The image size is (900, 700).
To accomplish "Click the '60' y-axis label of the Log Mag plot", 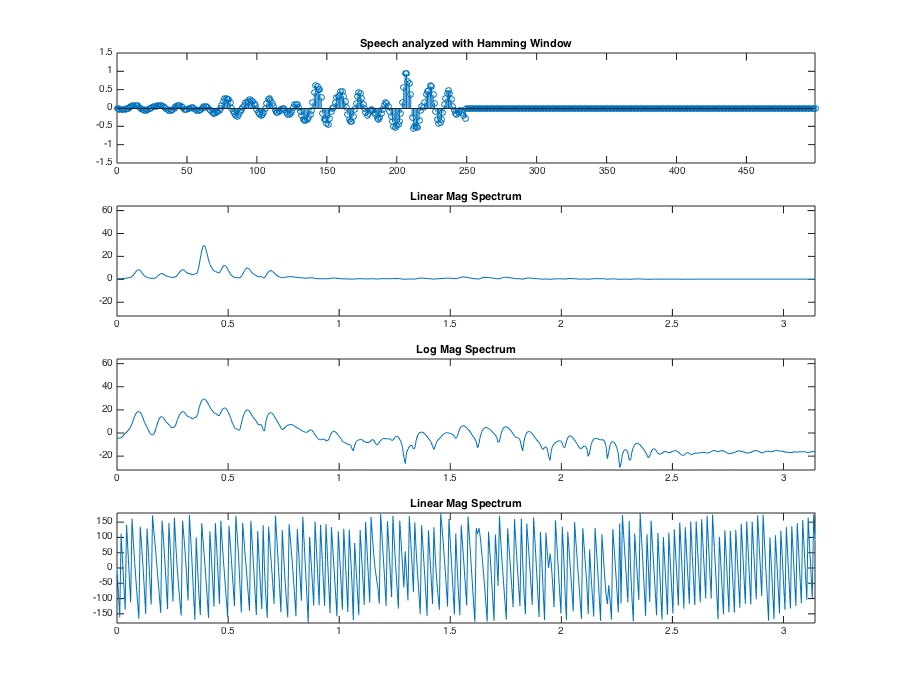I will pos(105,363).
